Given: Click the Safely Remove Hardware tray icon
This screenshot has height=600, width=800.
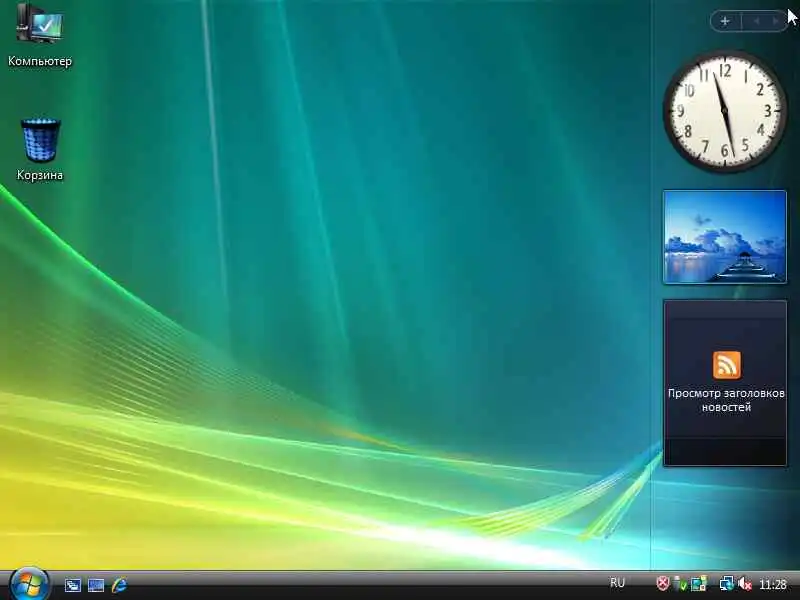Looking at the screenshot, I should 680,583.
